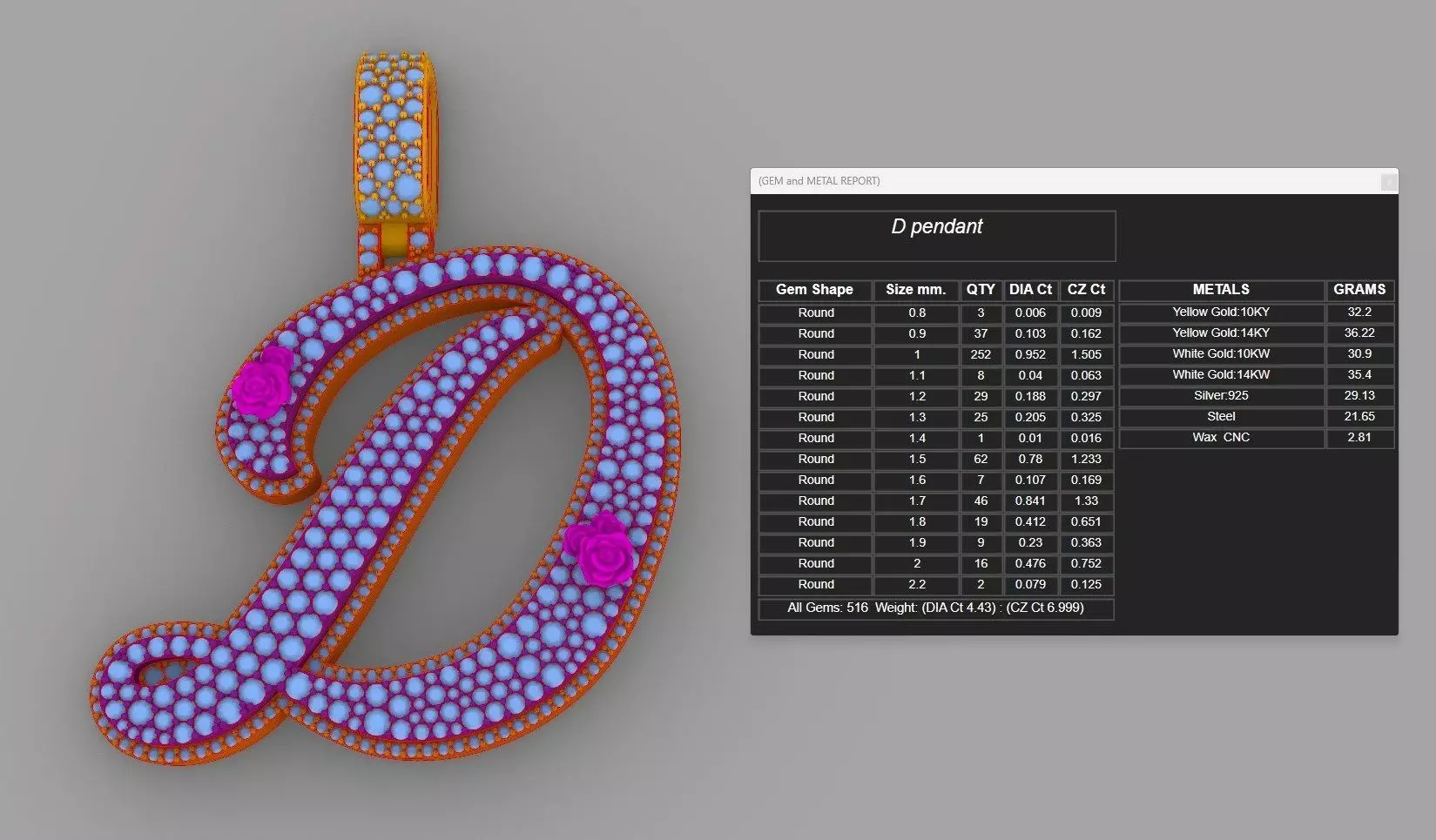Click the 32.2 grams value
The width and height of the screenshot is (1436, 840).
click(1359, 312)
